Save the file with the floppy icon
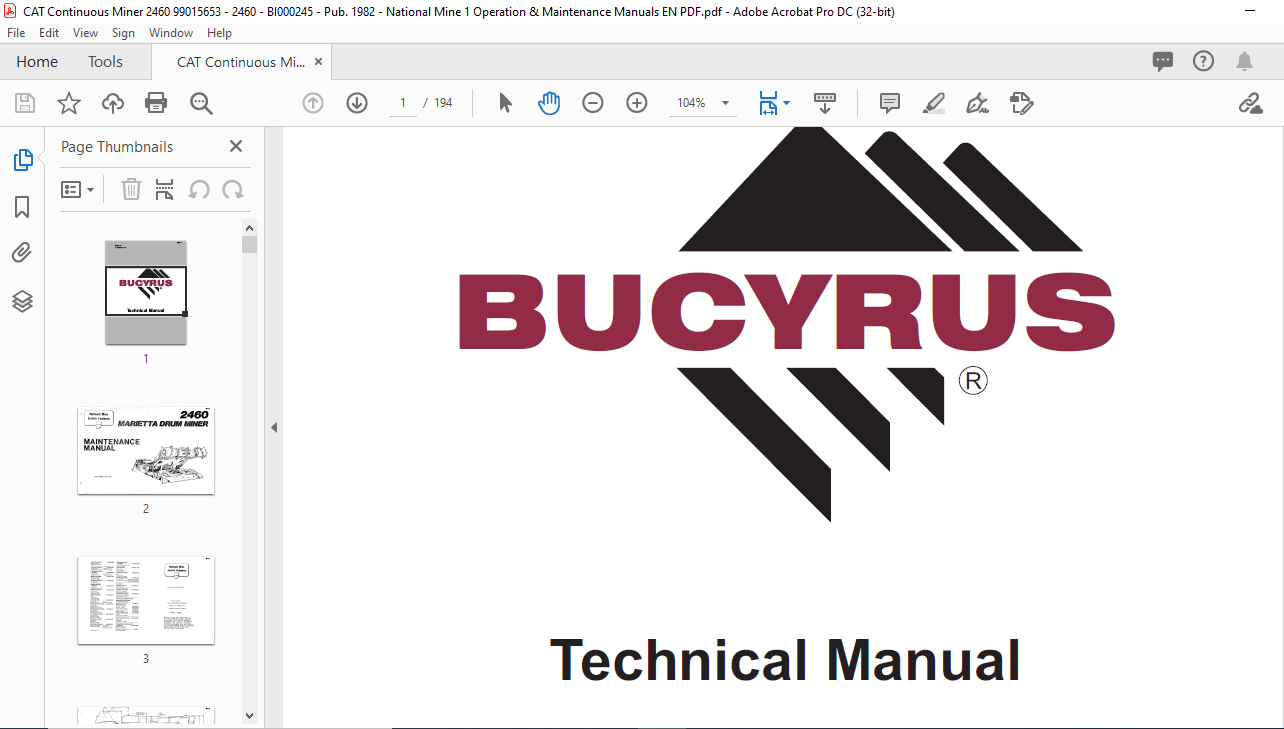1284x729 pixels. (25, 103)
